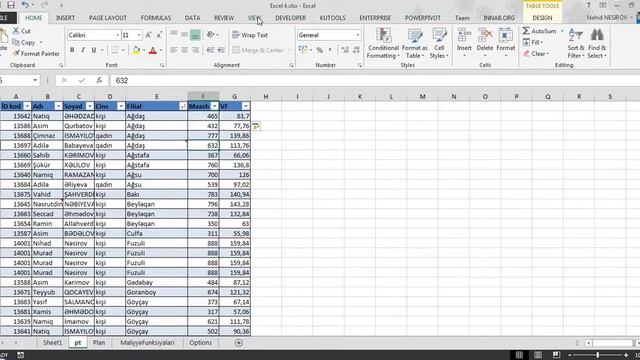This screenshot has height=360, width=640.
Task: Decrease the cell indent
Action: (x=210, y=50)
